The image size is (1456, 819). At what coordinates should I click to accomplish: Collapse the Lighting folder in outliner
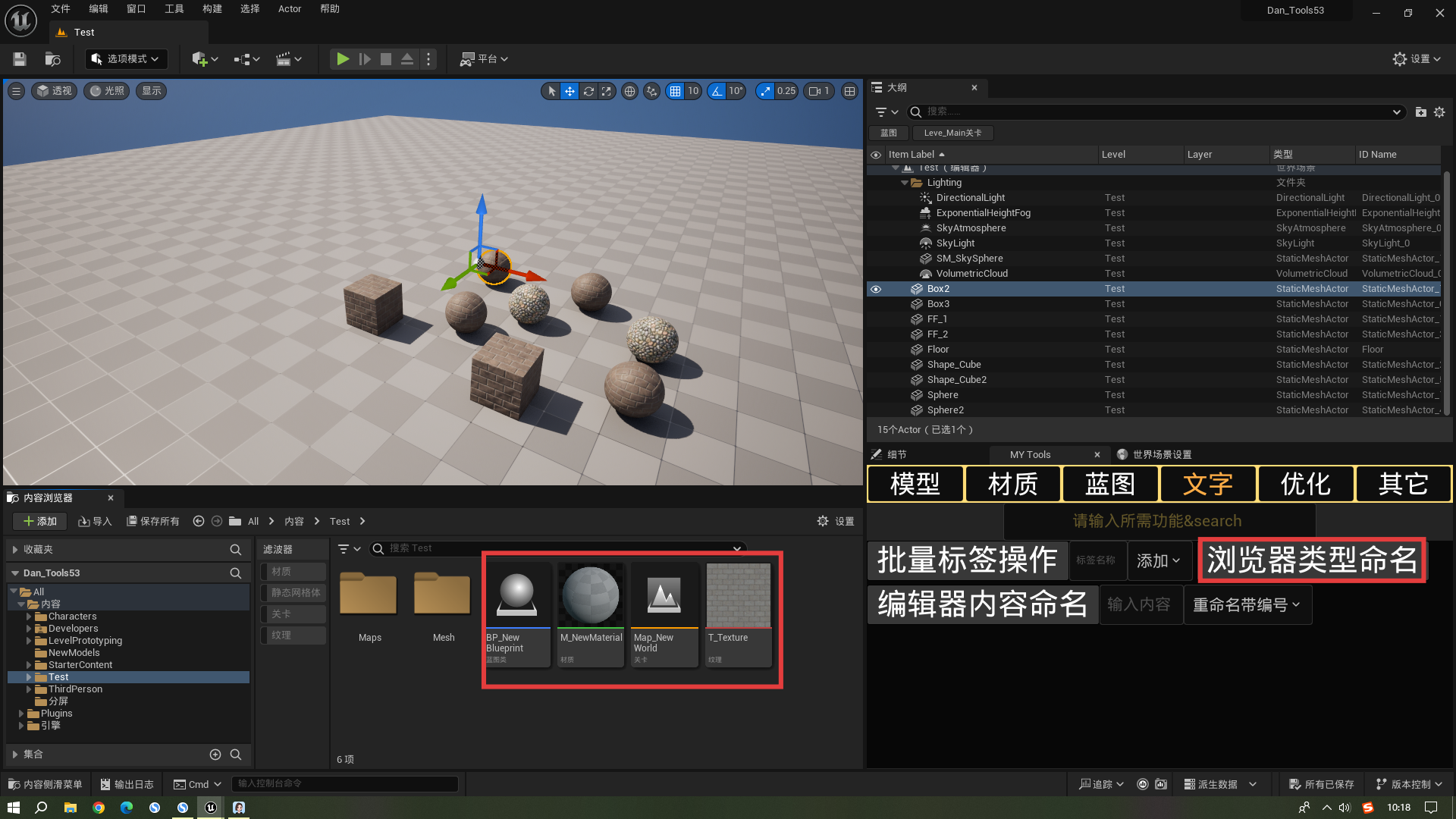[904, 183]
